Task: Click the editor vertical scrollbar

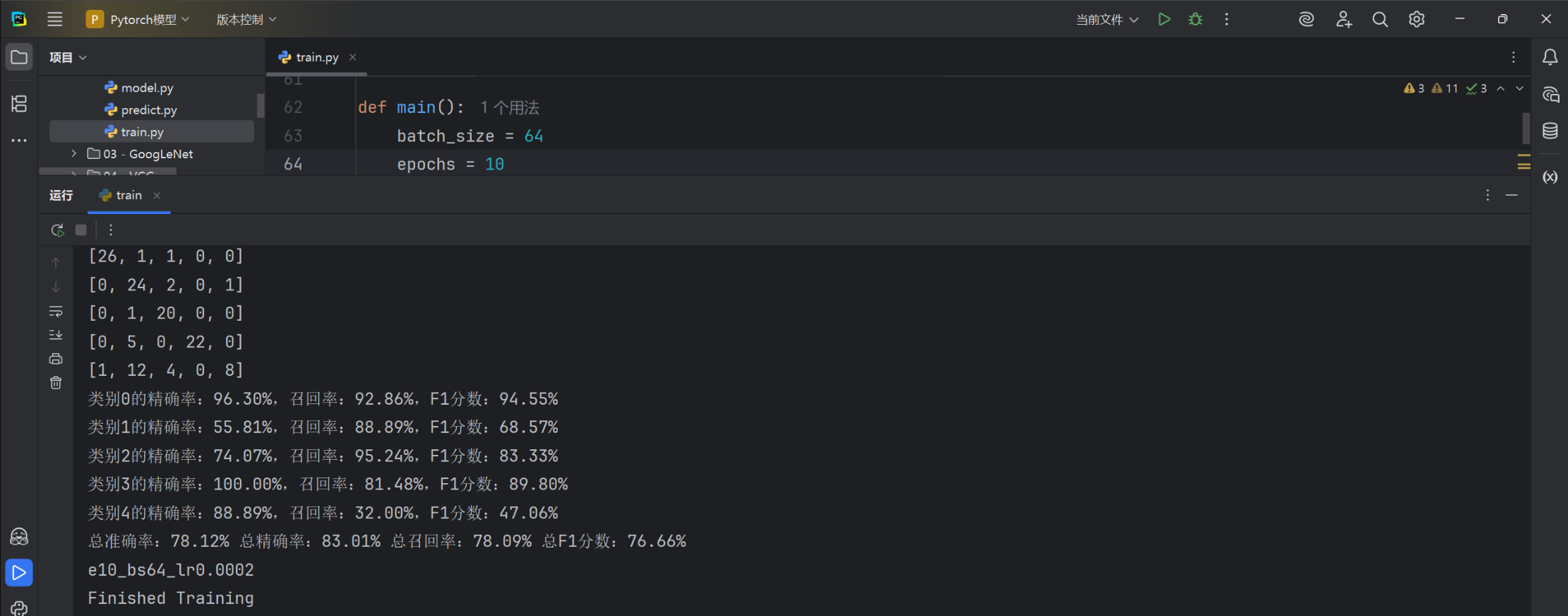Action: [1526, 128]
